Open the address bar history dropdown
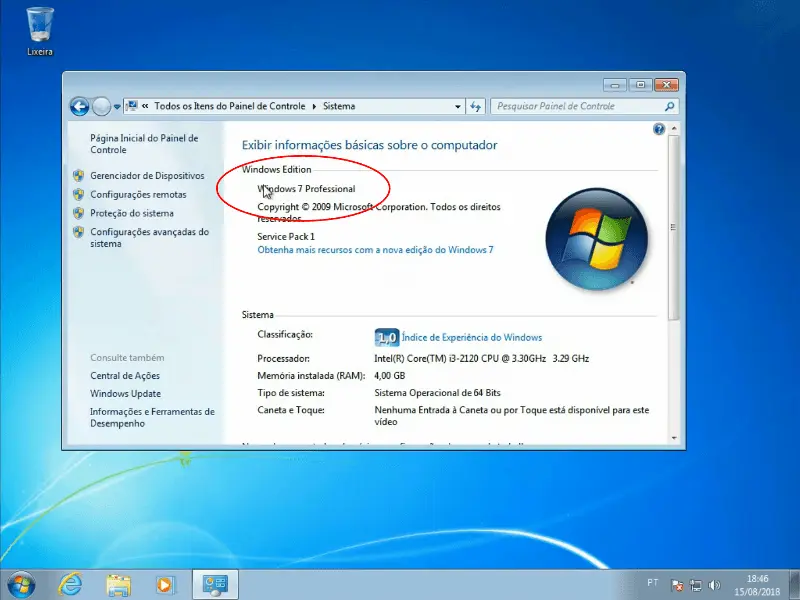 458,107
